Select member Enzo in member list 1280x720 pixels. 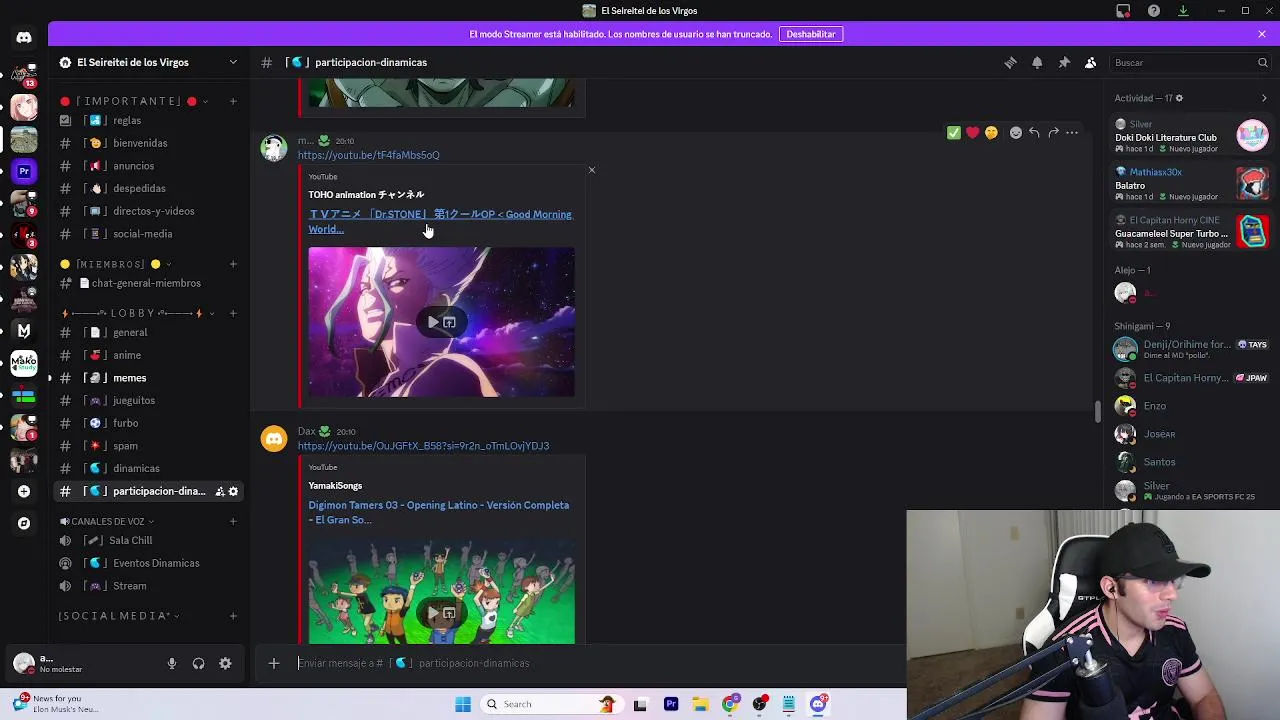point(1190,406)
